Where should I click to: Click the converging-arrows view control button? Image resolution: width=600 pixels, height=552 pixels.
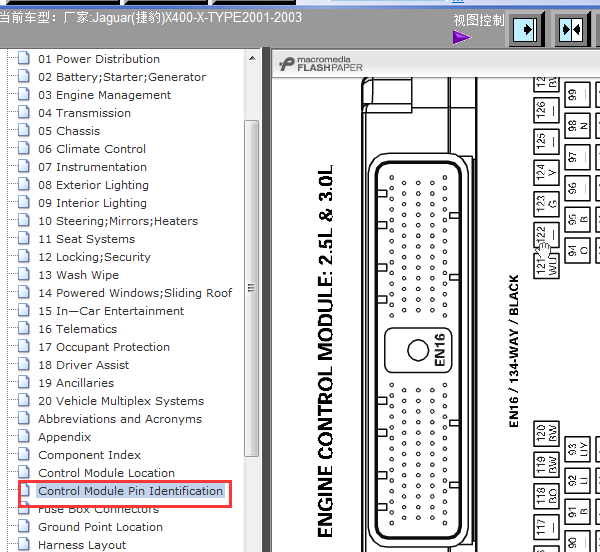(x=570, y=30)
